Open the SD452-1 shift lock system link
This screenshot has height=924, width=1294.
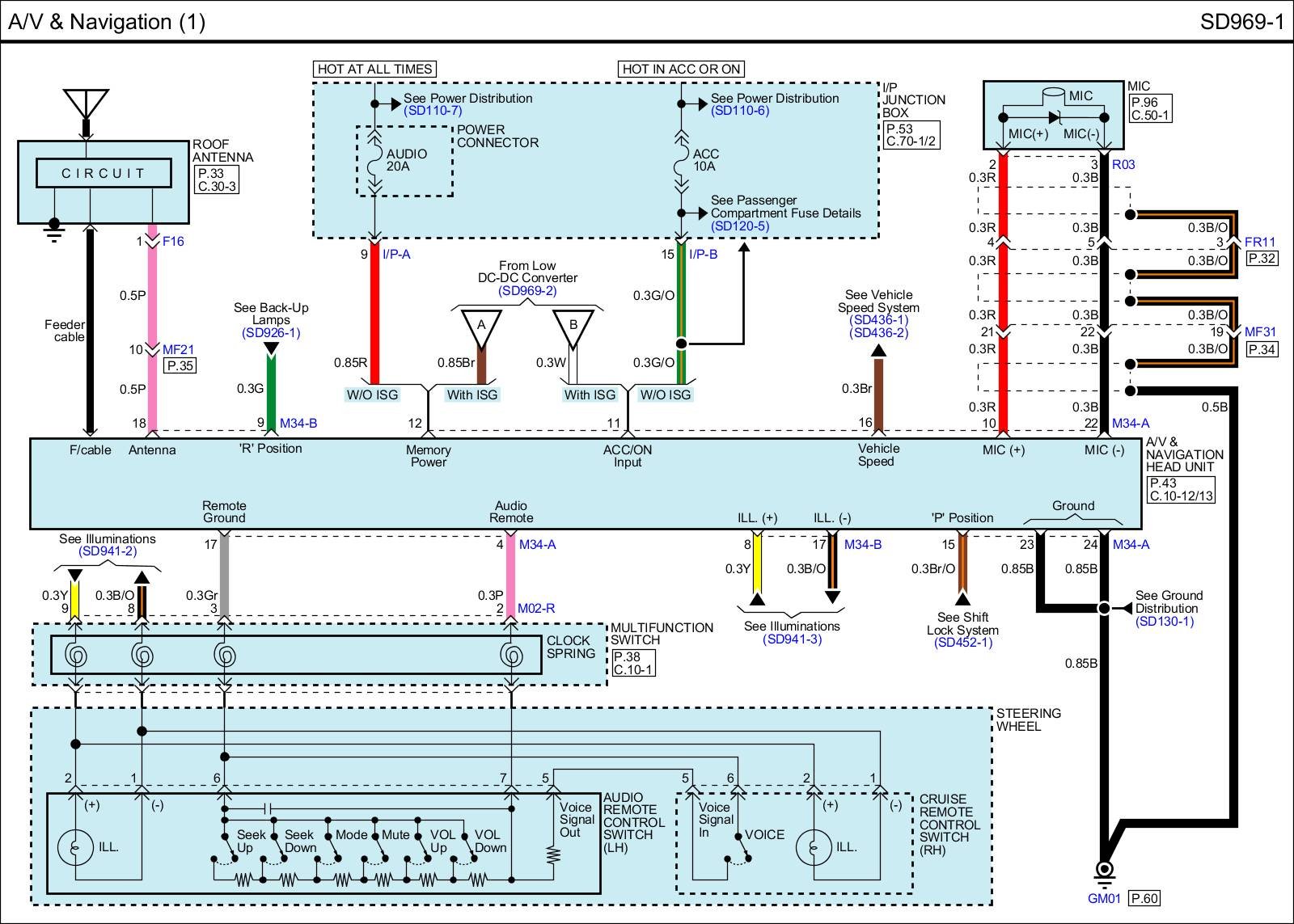(962, 643)
